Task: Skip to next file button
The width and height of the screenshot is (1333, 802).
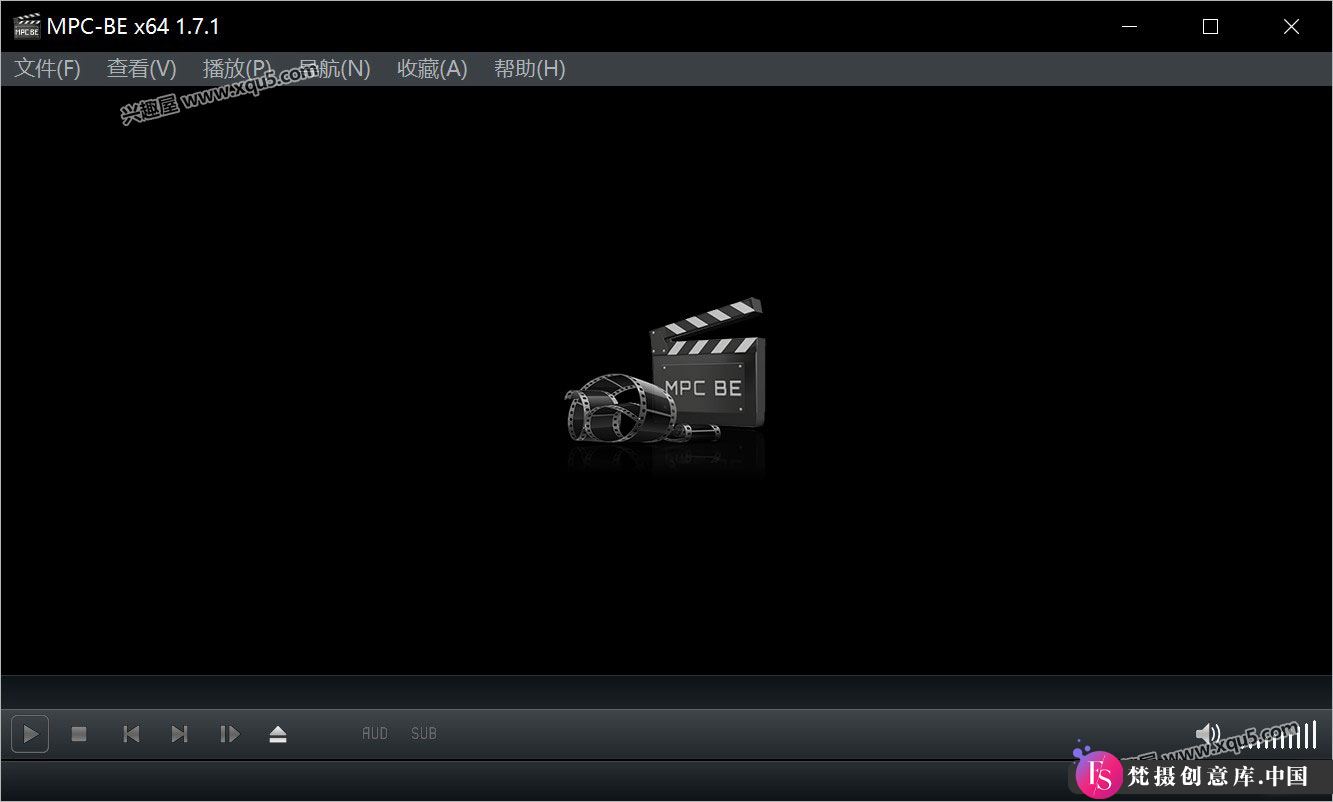Action: click(179, 734)
